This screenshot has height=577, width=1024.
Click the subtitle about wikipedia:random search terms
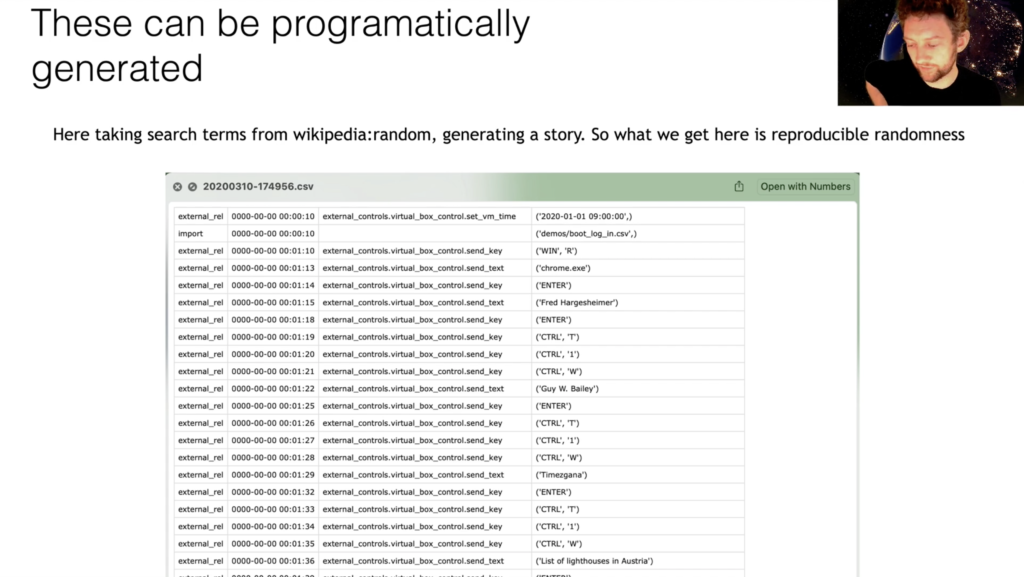coord(509,134)
